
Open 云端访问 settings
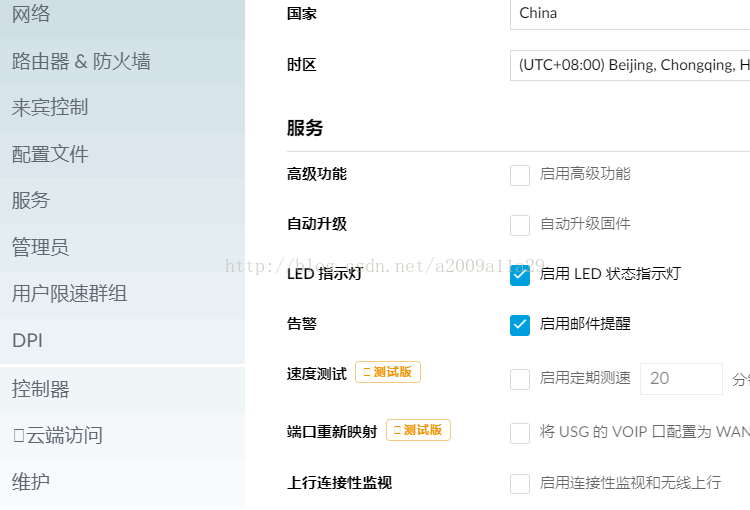pos(58,435)
